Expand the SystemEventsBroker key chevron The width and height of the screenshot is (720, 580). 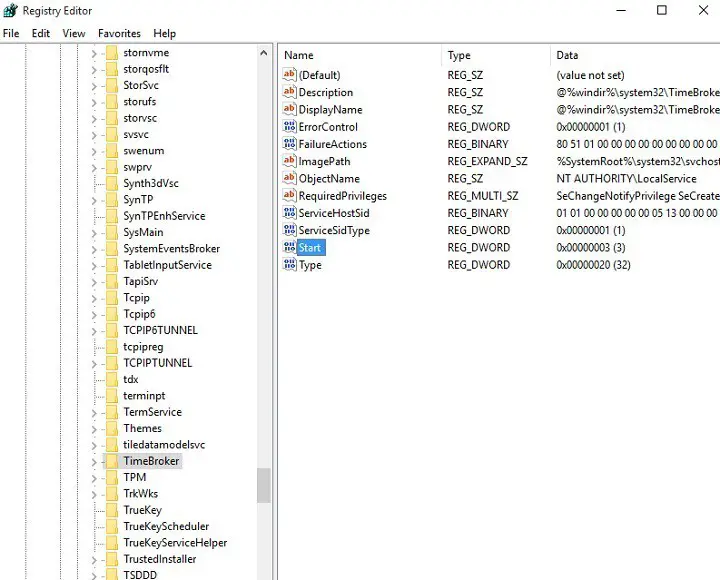tap(94, 249)
